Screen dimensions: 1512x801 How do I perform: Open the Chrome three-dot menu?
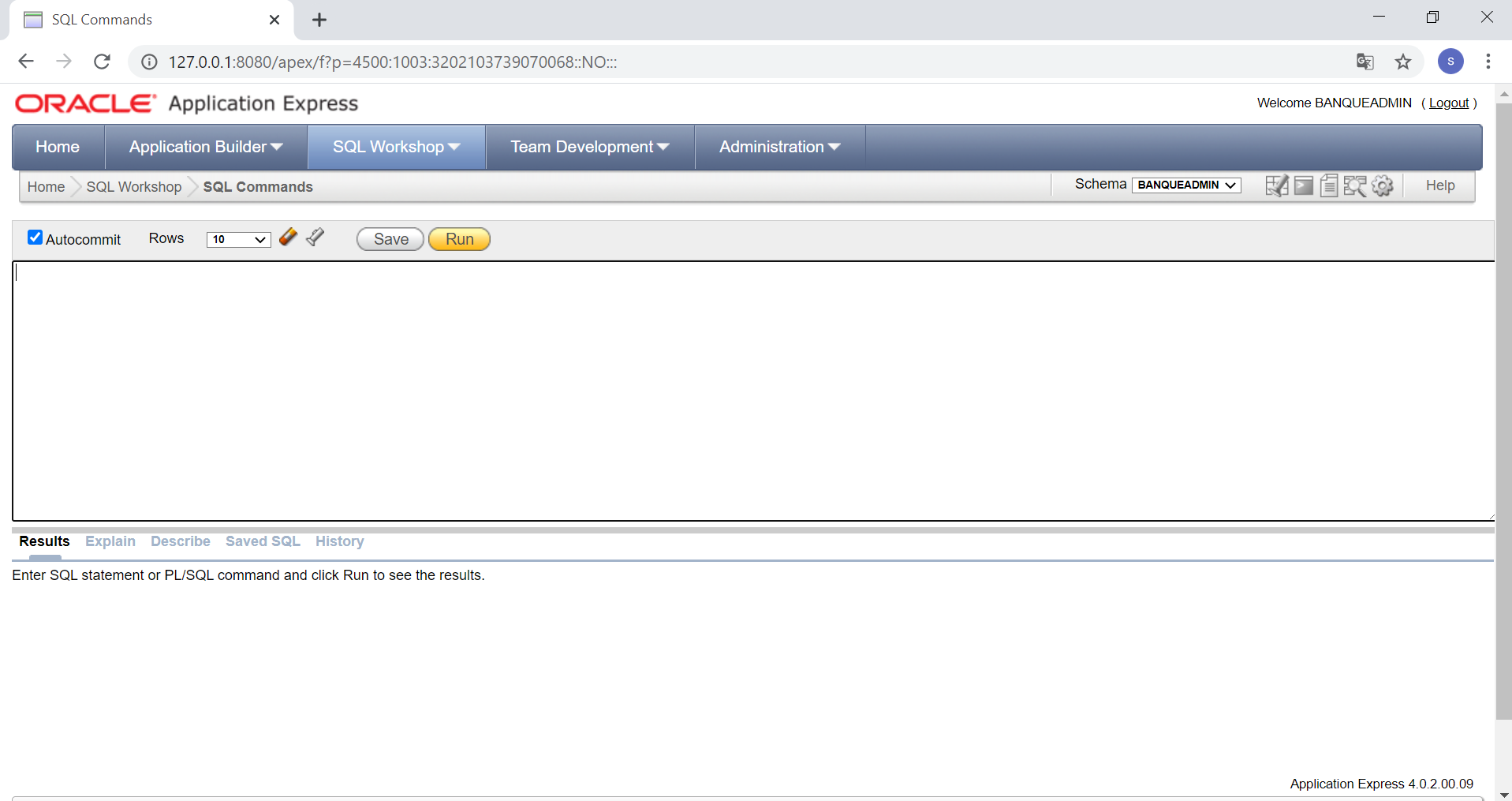tap(1488, 62)
